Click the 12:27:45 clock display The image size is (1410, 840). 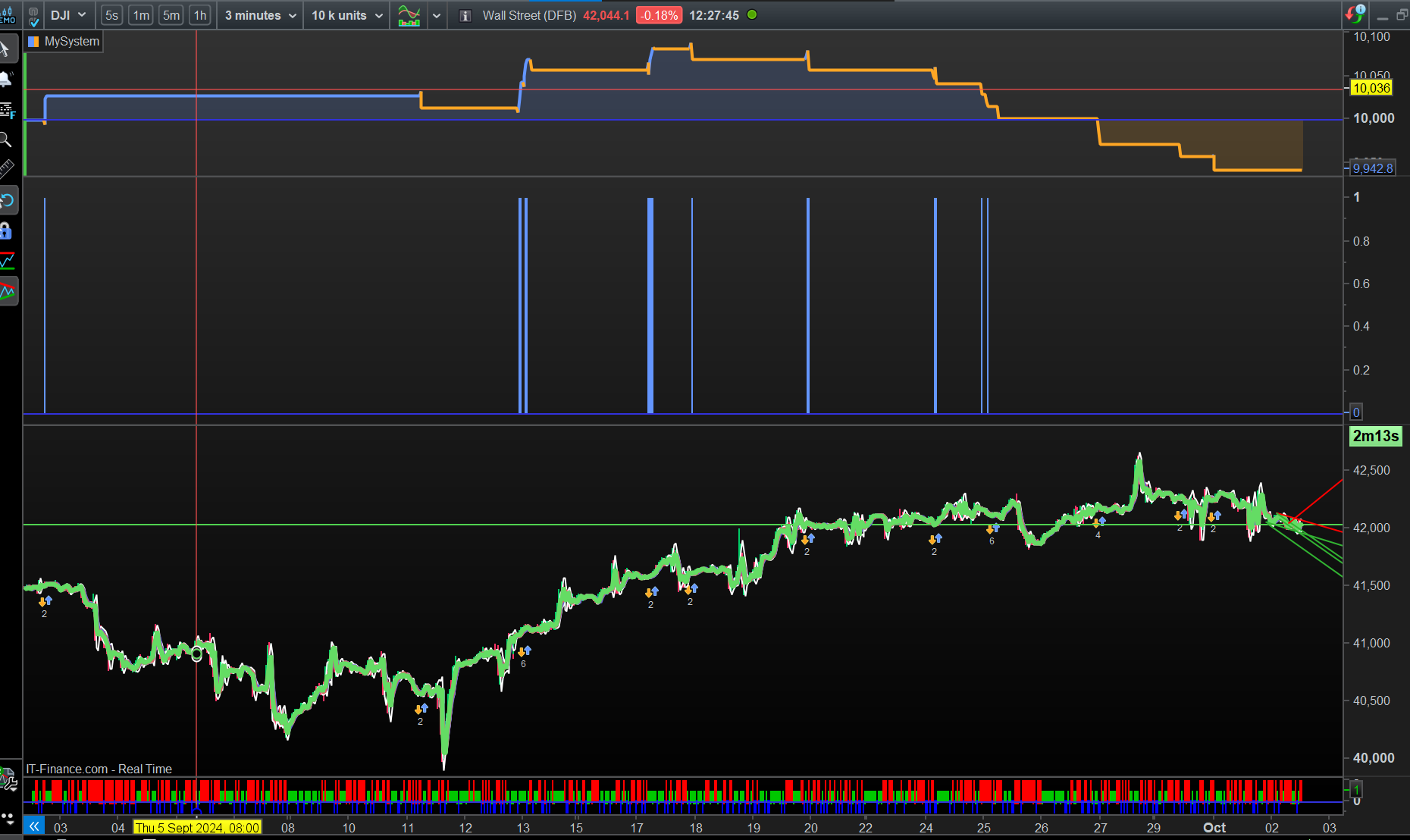[x=714, y=15]
